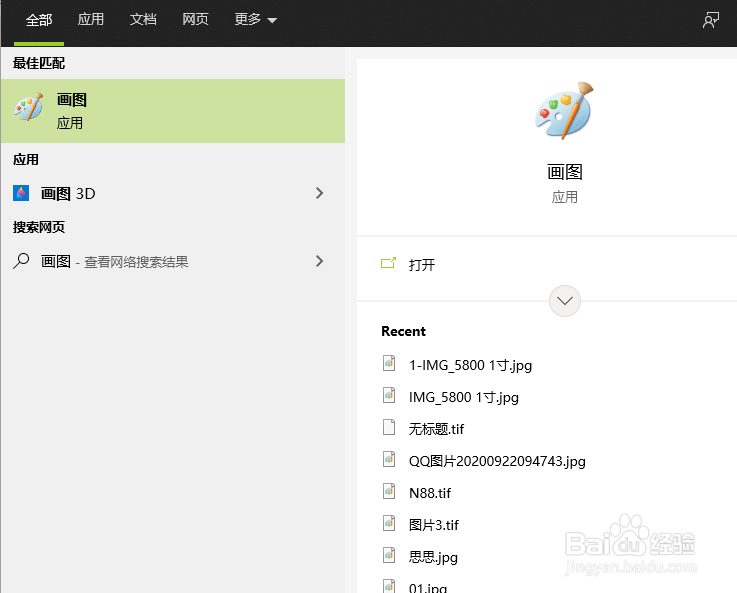Viewport: 737px width, 593px height.
Task: Open recent file 01.jpg
Action: (428, 587)
